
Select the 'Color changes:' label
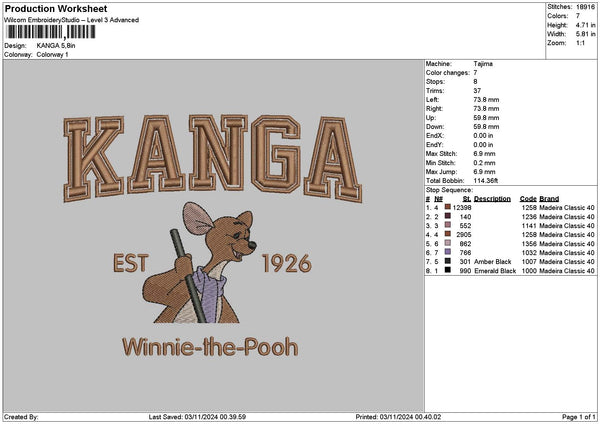(x=448, y=73)
